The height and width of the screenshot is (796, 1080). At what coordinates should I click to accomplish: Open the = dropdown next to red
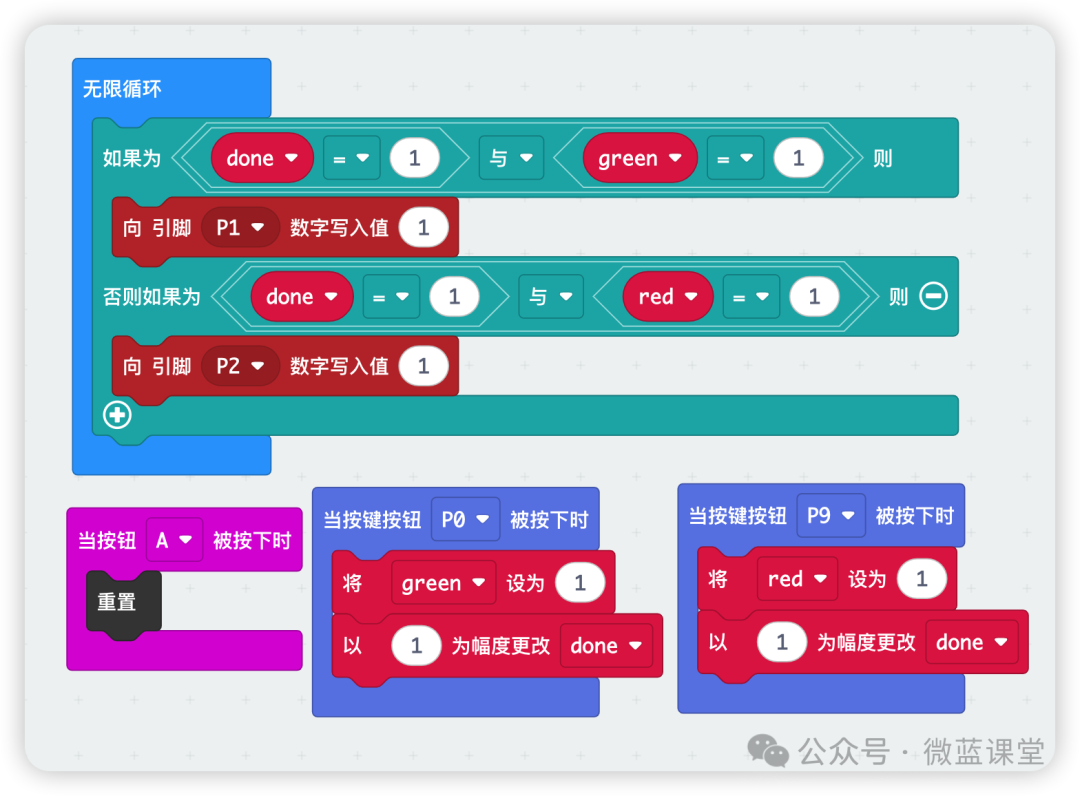pyautogui.click(x=751, y=297)
